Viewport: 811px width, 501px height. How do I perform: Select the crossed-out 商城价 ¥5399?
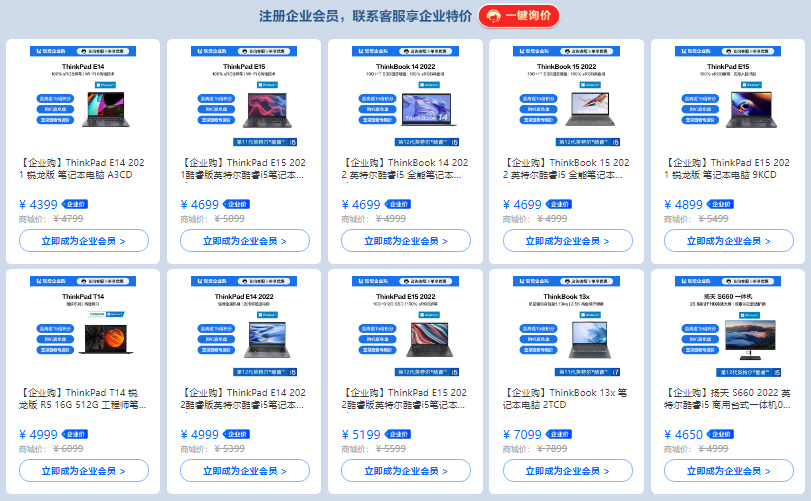[230, 449]
